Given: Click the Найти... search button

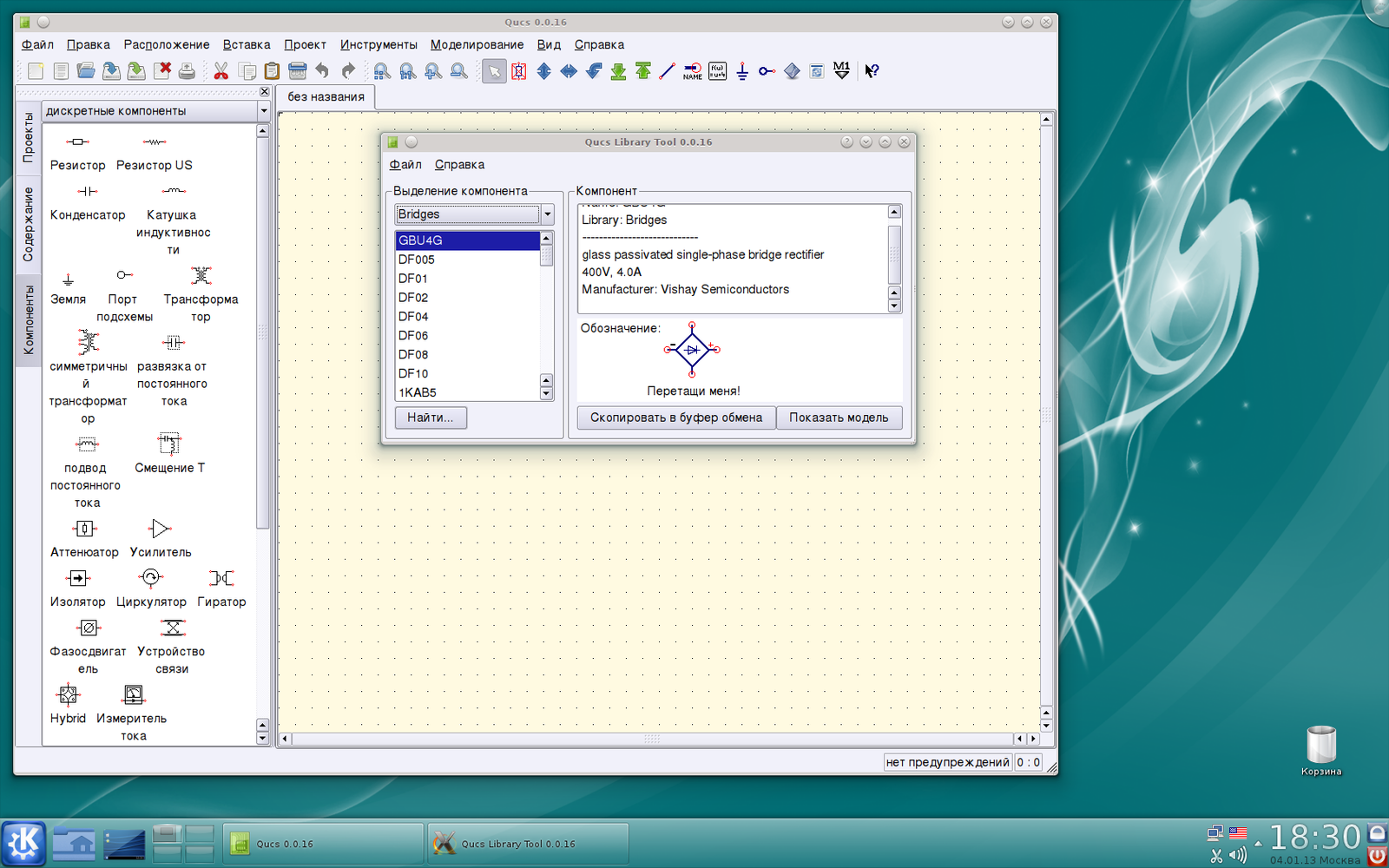Looking at the screenshot, I should pos(431,418).
